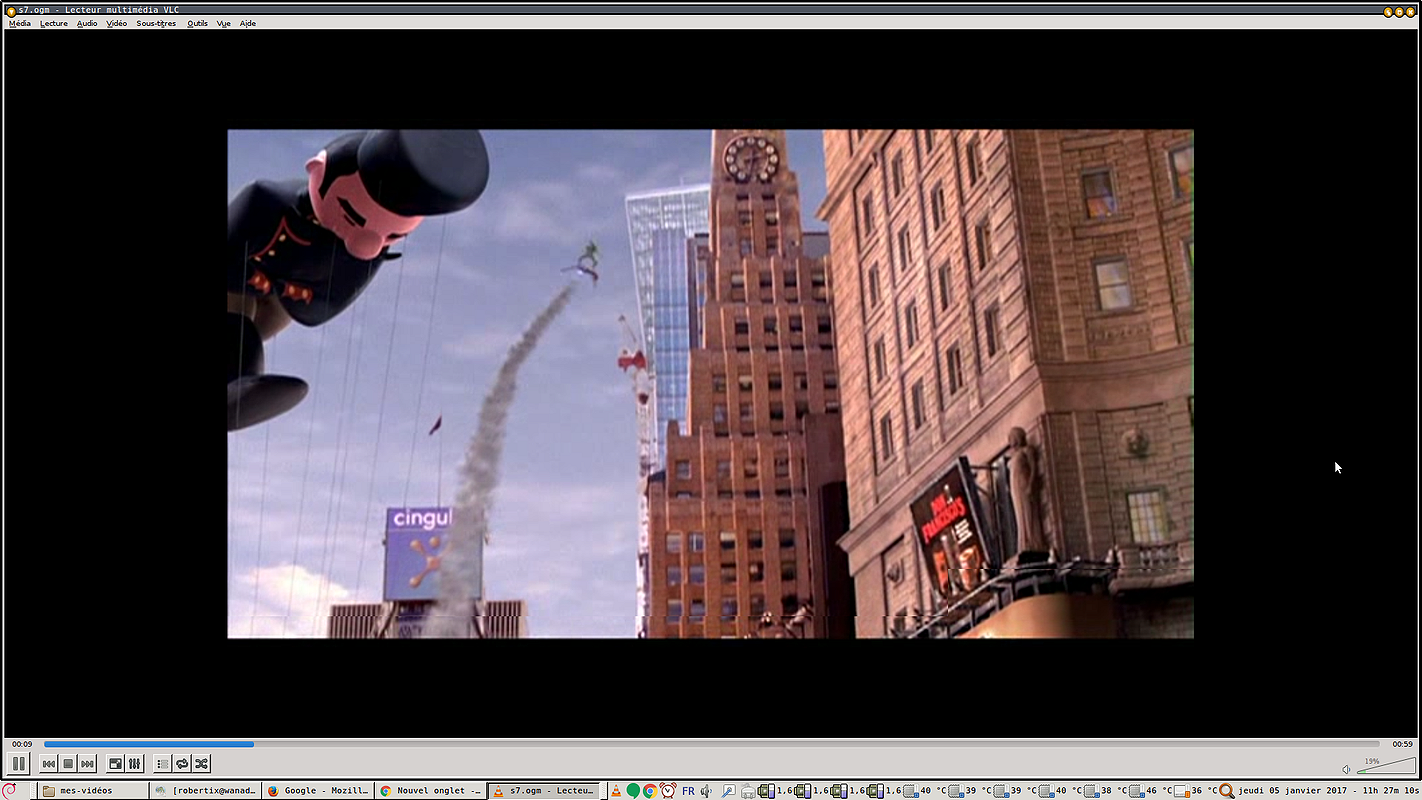Click the video display area
1422x800 pixels.
[710, 384]
